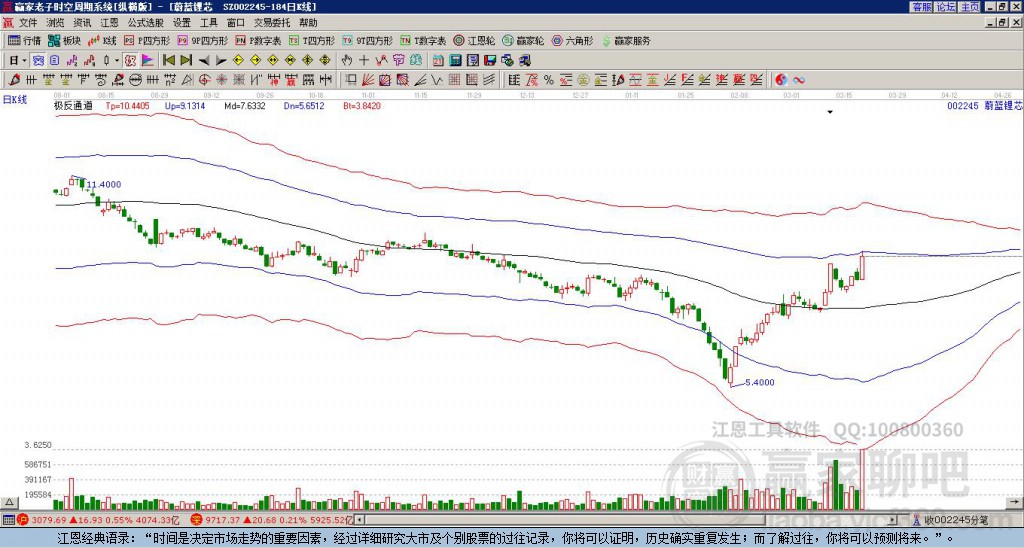Jump to first bar icon
Image resolution: width=1024 pixels, height=548 pixels.
168,61
